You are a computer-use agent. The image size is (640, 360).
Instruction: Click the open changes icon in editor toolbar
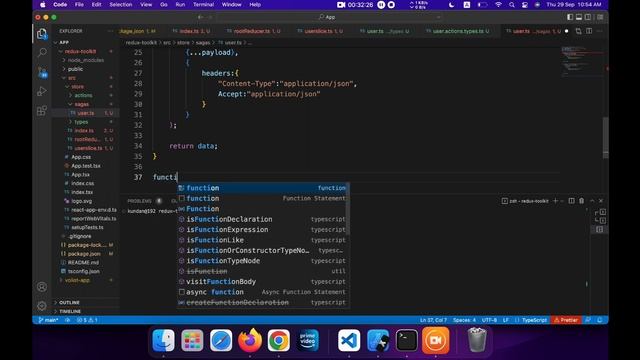(x=578, y=31)
